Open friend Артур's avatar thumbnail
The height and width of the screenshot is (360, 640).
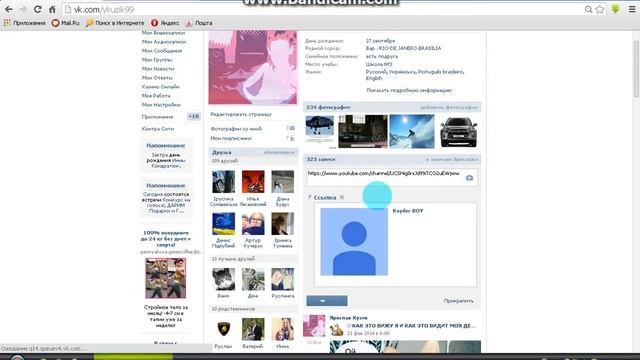pos(253,224)
